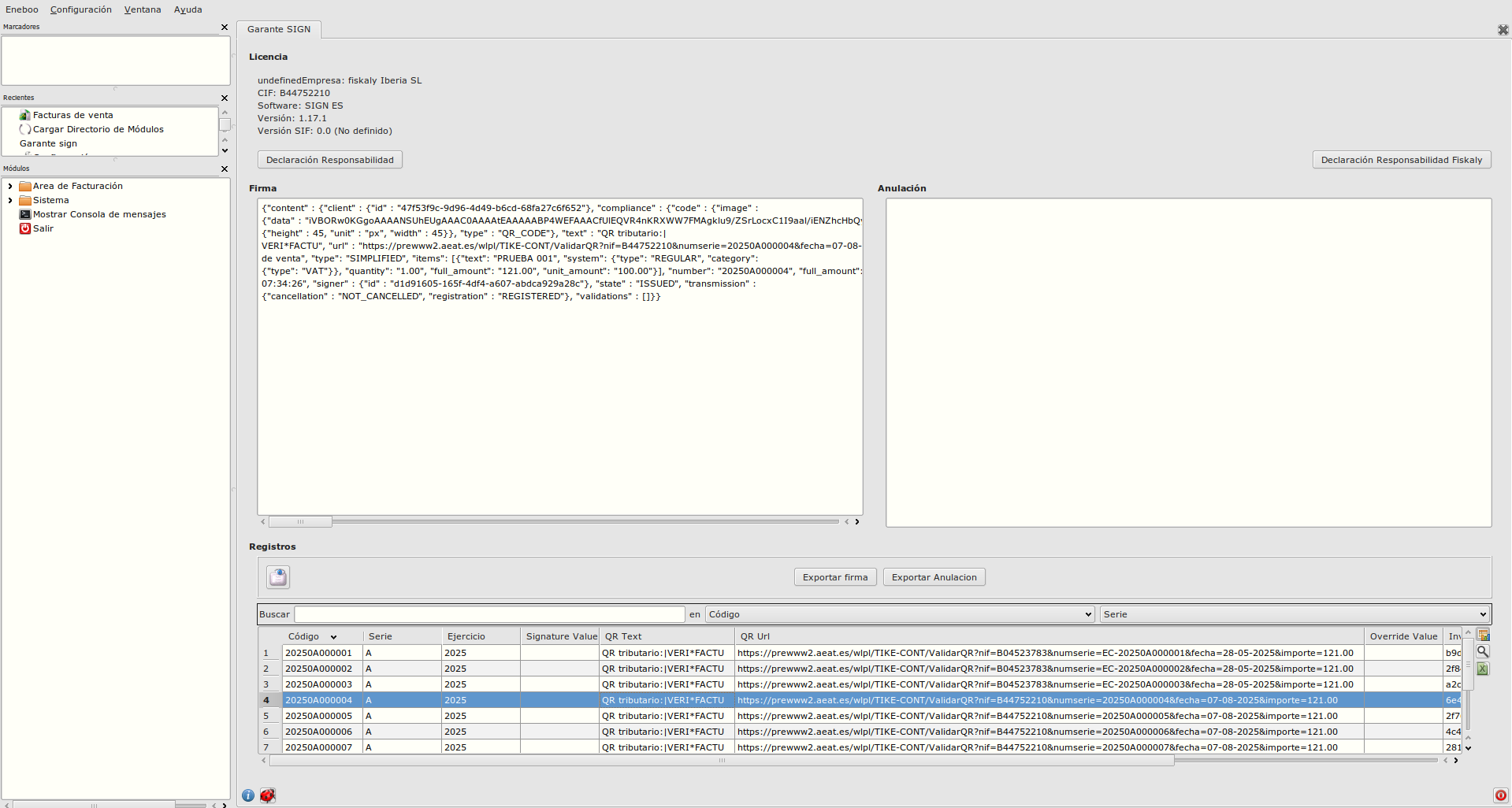The image size is (1512, 808).
Task: Click the Excel export icon
Action: click(x=1483, y=669)
